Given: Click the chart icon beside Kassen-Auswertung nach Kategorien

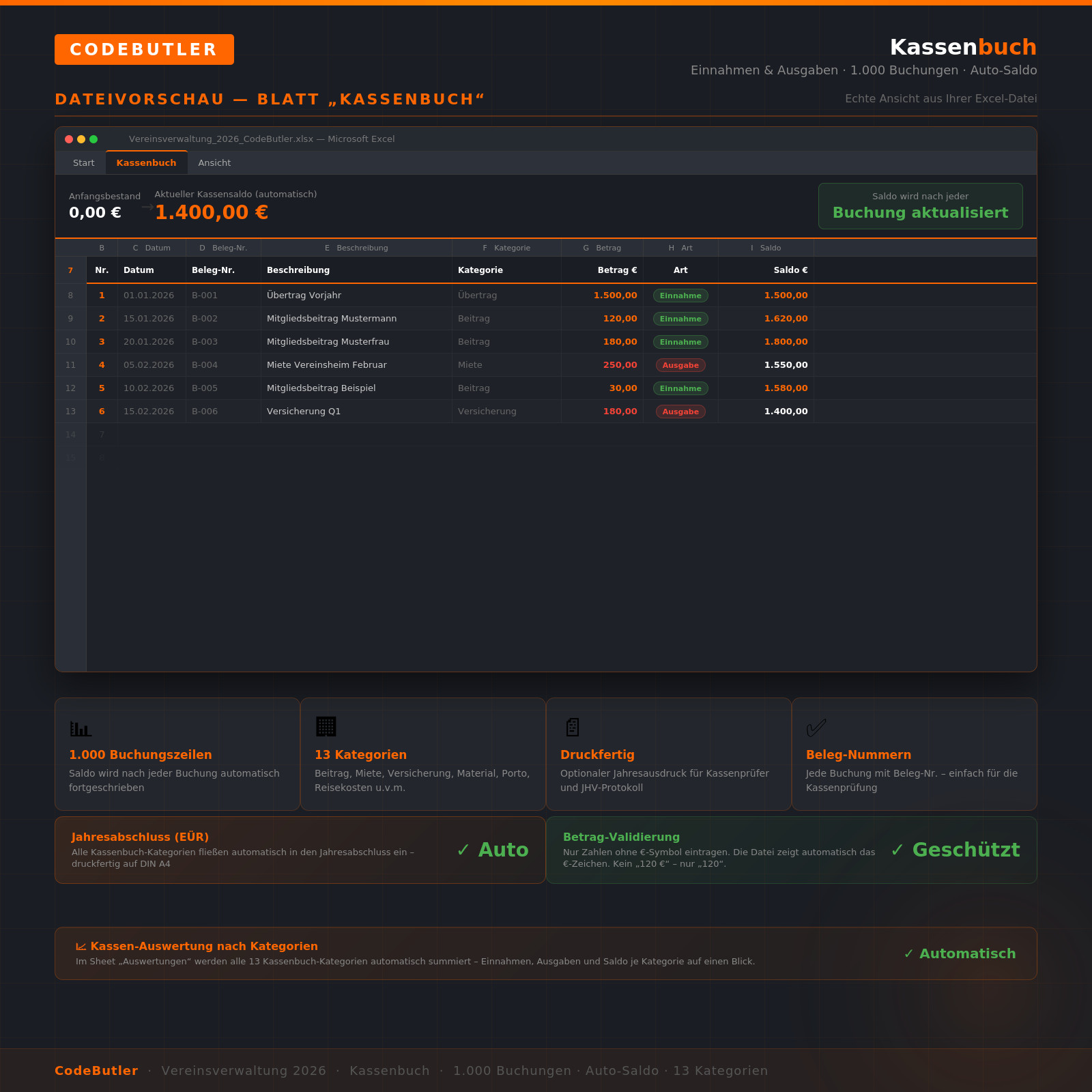Looking at the screenshot, I should tap(81, 947).
